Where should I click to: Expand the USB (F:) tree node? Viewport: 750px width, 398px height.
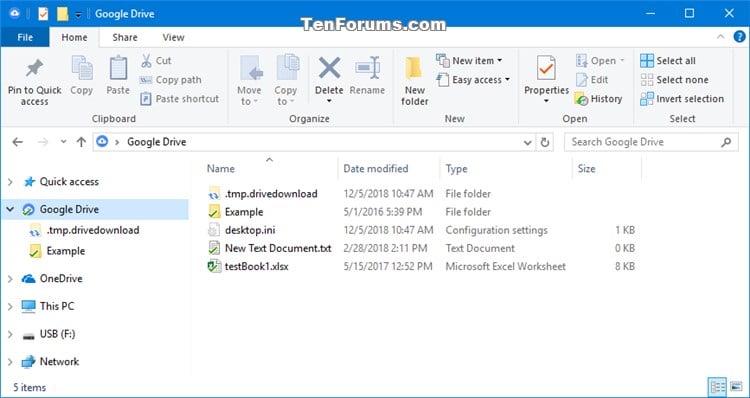(x=10, y=334)
